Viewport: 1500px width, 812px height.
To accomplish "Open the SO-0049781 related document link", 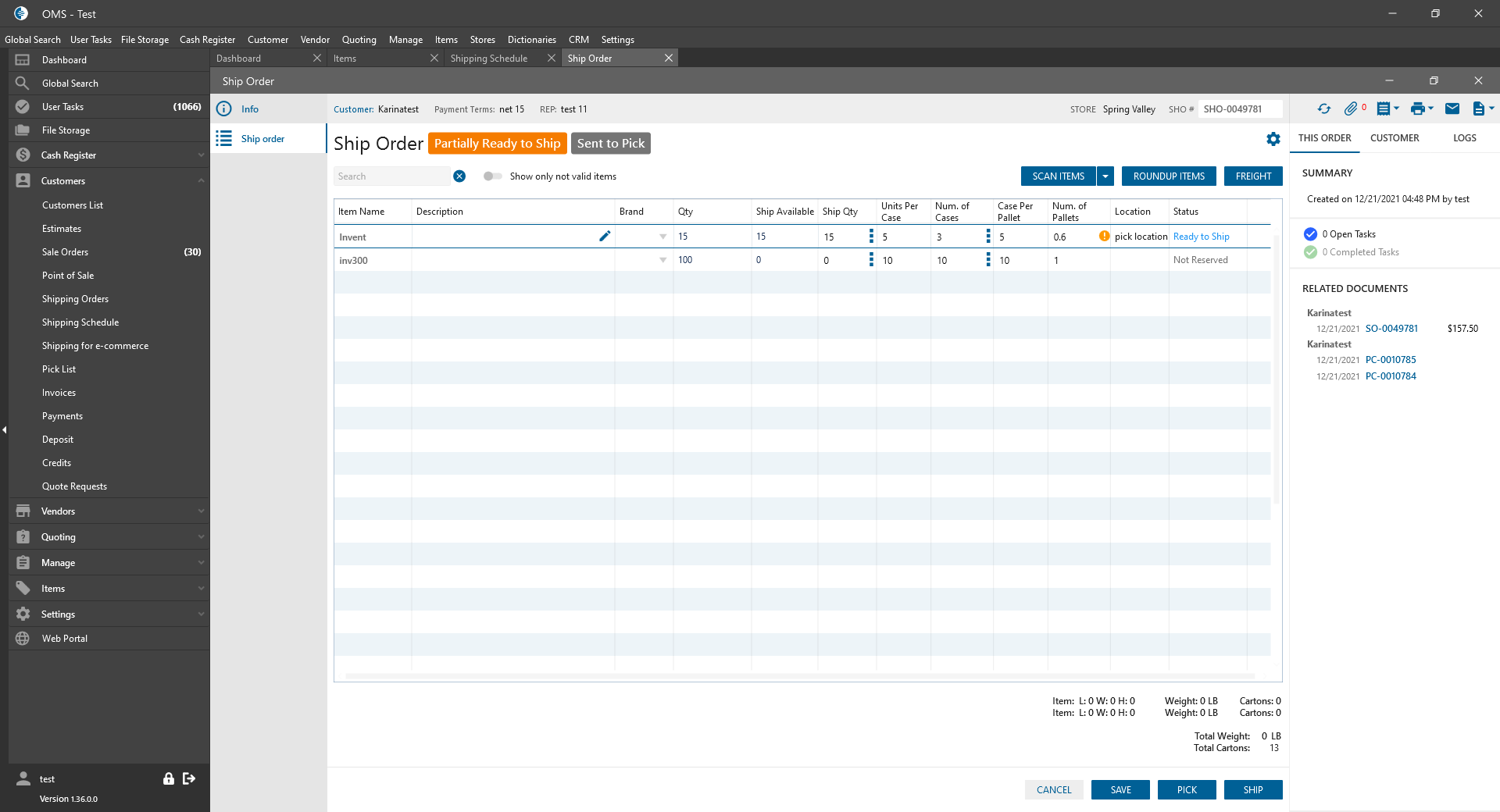I will [1391, 329].
